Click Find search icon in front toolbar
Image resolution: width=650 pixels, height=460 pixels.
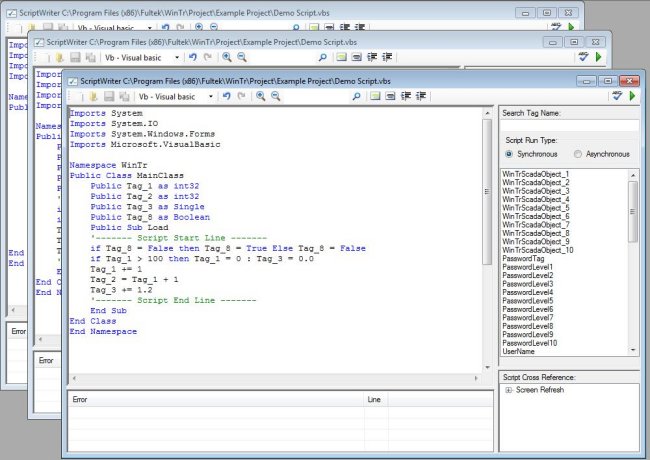point(357,96)
